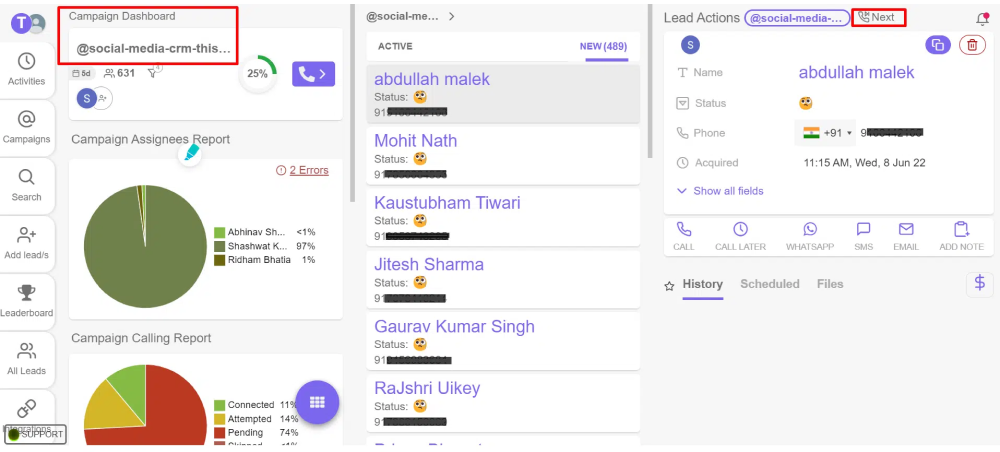Select lead Gaurav Kumar Singh
1000x452 pixels.
pyautogui.click(x=503, y=342)
